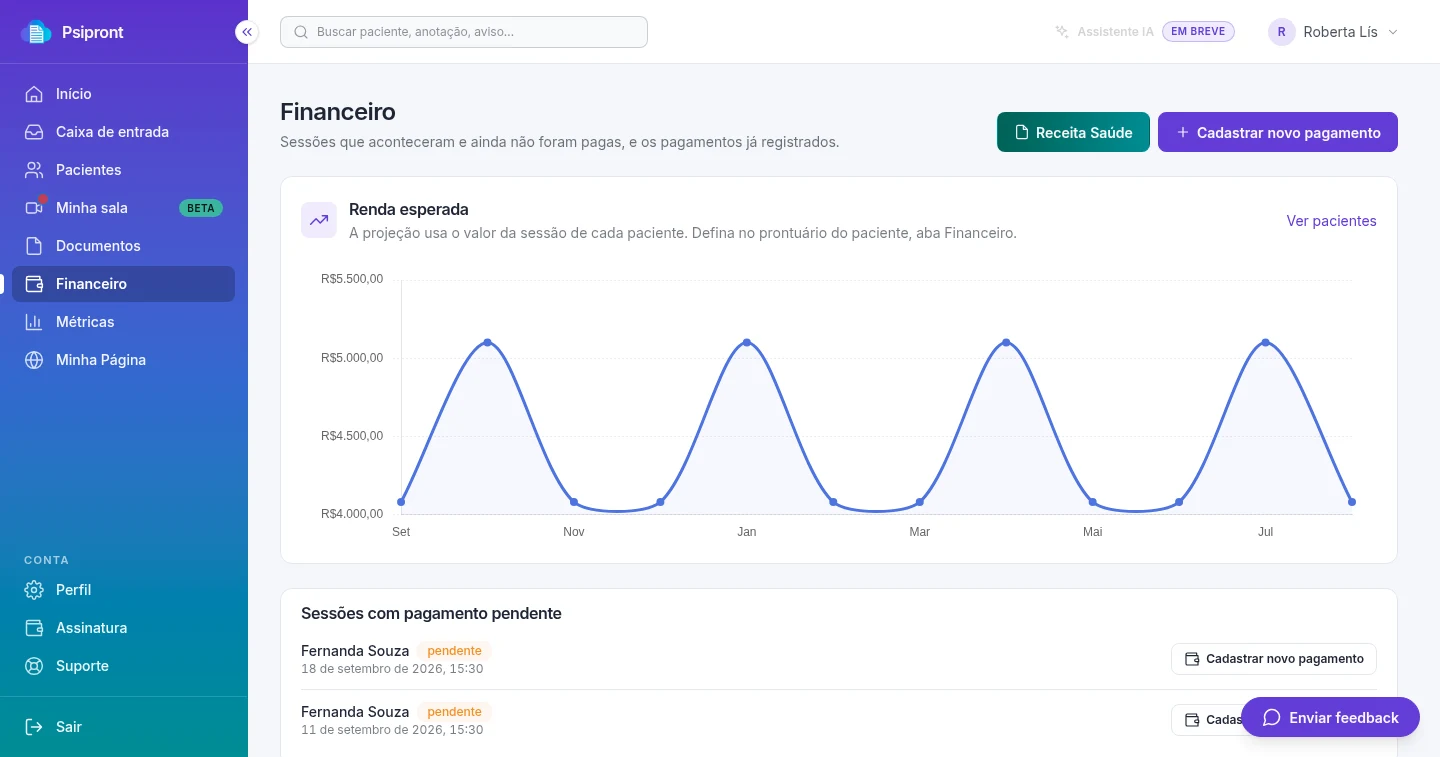Collapse the sidebar with double-chevron button
The width and height of the screenshot is (1440, 757).
coord(247,32)
